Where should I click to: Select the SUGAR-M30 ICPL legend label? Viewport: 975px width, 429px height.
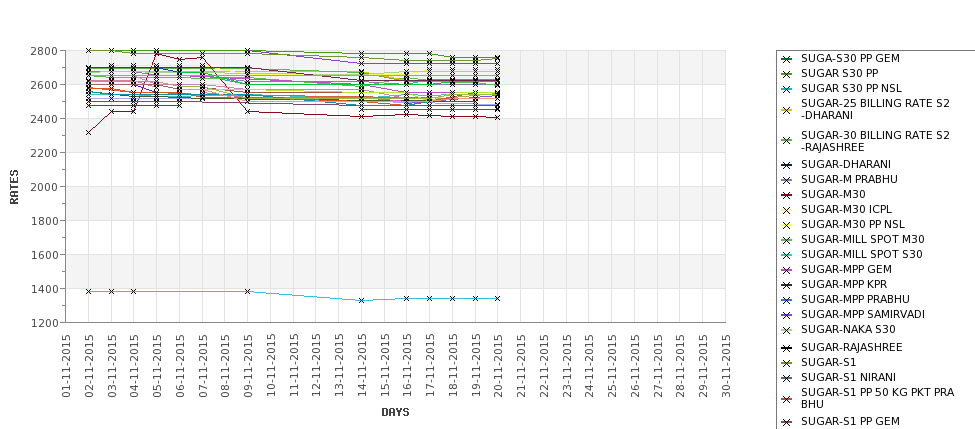click(846, 210)
